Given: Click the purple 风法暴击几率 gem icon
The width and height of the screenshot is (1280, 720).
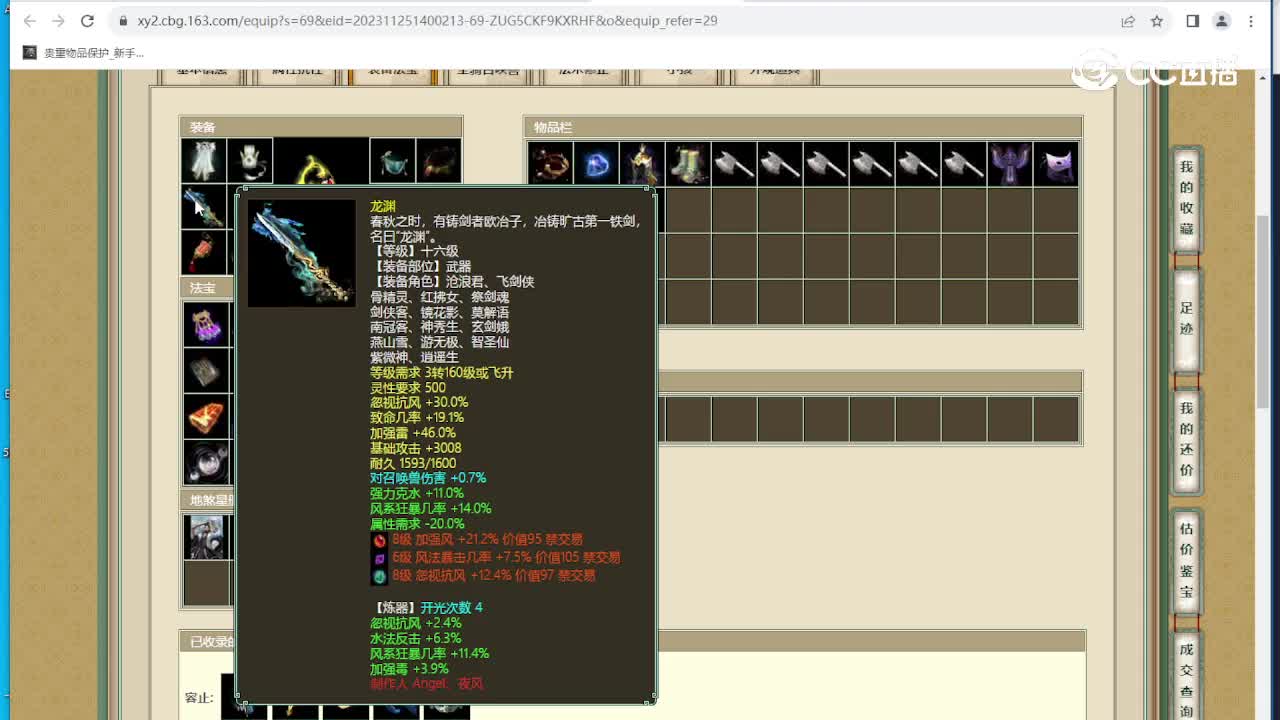Looking at the screenshot, I should [379, 558].
